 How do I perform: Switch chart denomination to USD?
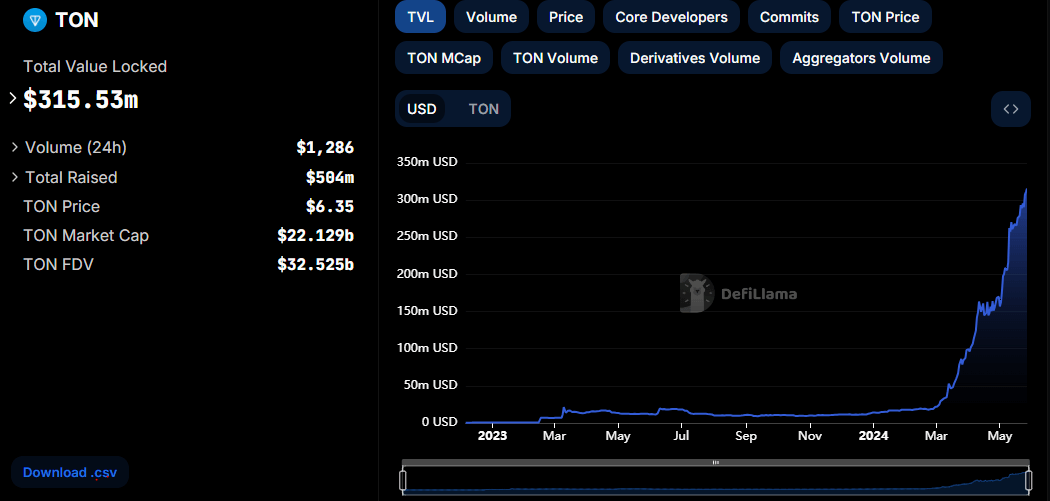click(422, 109)
